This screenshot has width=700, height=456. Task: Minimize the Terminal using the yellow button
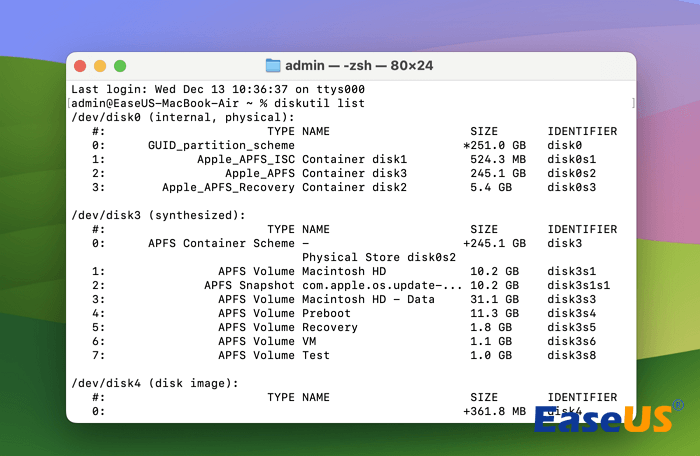101,65
